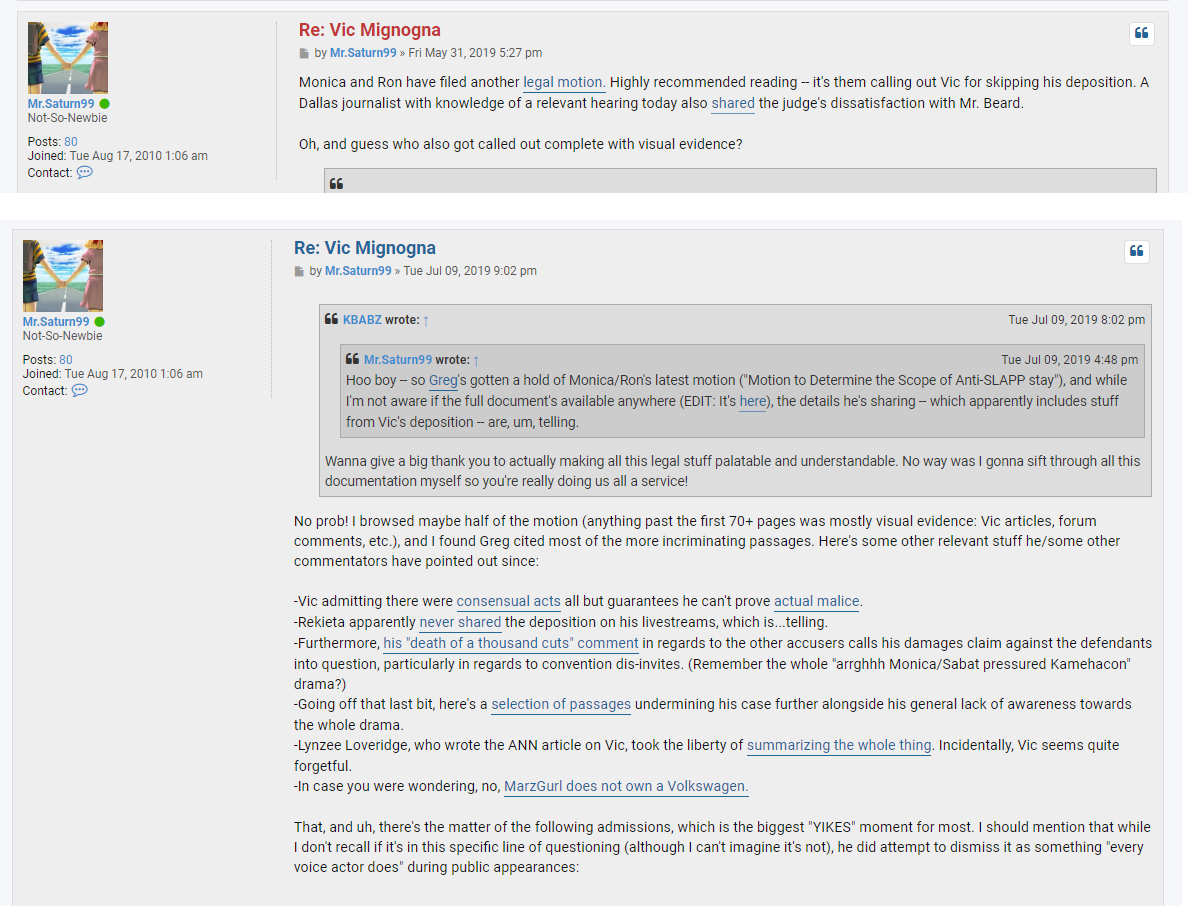
Task: Open the 'actual malice' link
Action: coord(817,601)
